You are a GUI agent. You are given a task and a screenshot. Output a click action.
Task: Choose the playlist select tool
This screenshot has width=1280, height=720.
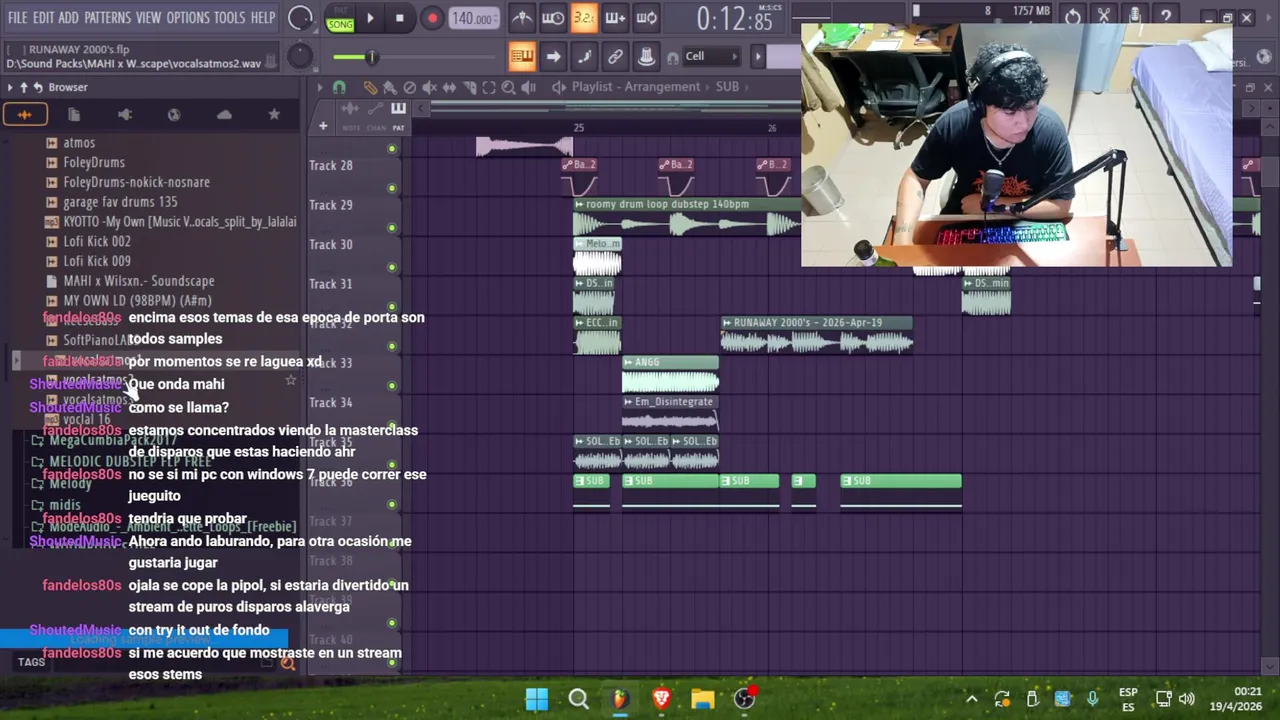[x=489, y=87]
